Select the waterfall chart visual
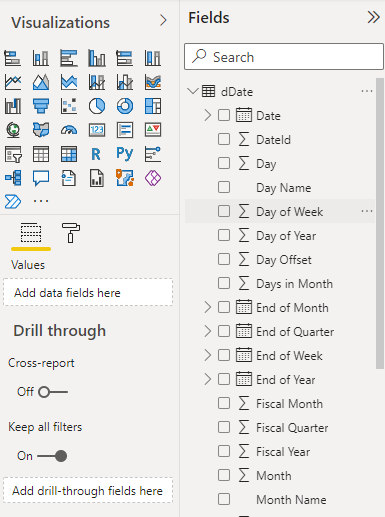The image size is (385, 517). point(13,106)
